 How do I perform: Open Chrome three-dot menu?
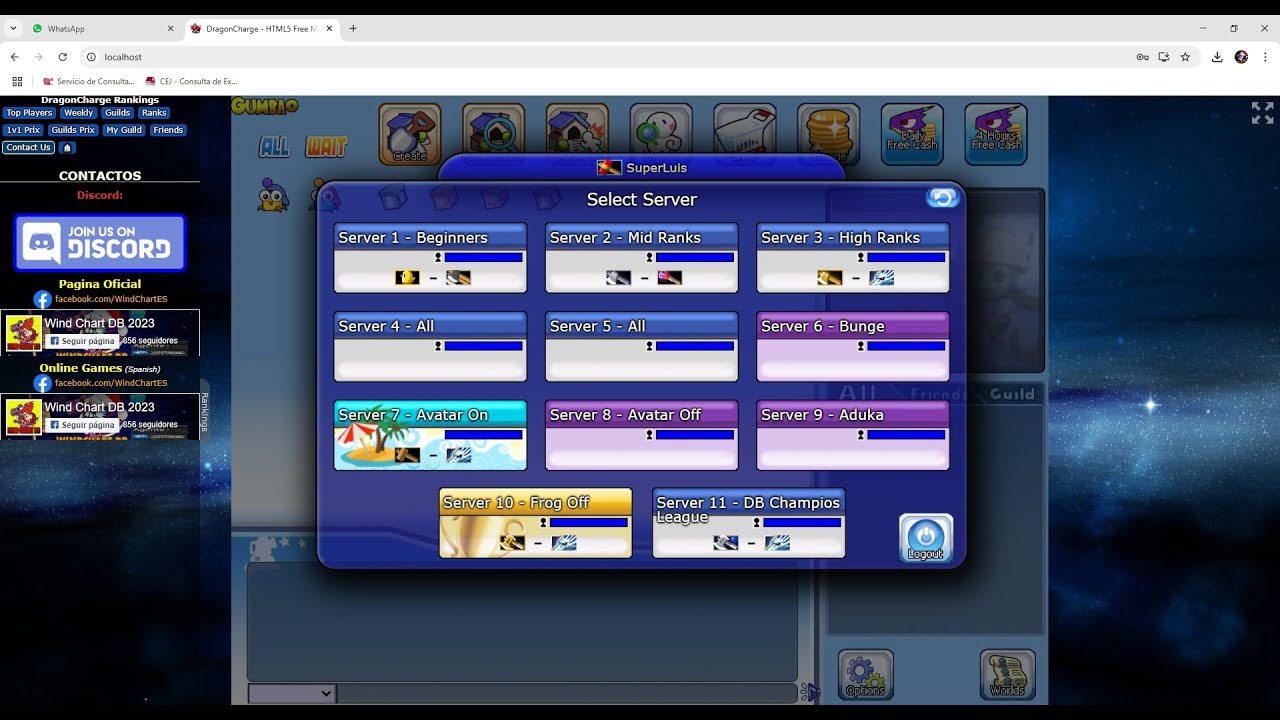(1265, 57)
